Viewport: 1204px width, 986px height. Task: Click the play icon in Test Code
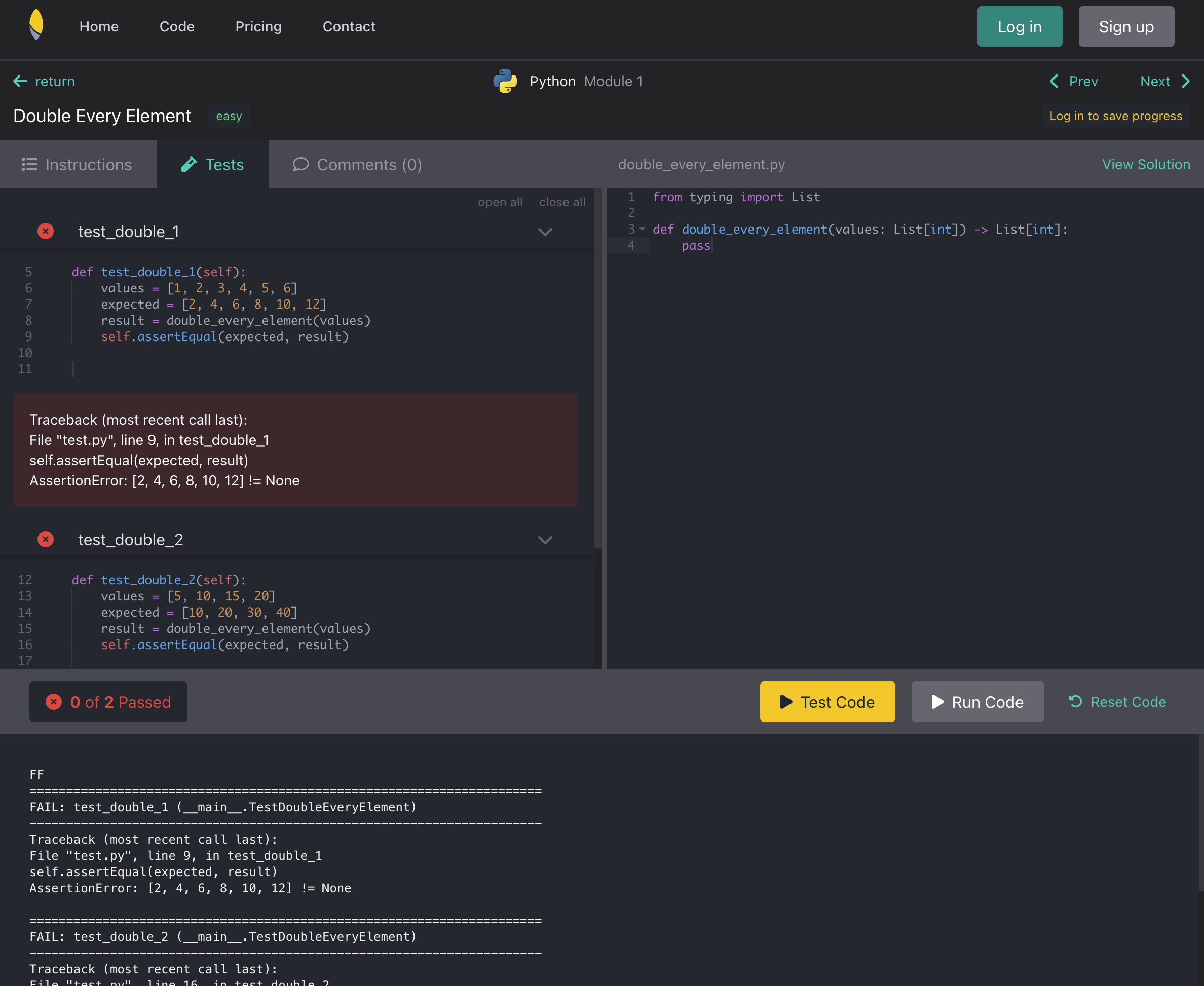(786, 702)
